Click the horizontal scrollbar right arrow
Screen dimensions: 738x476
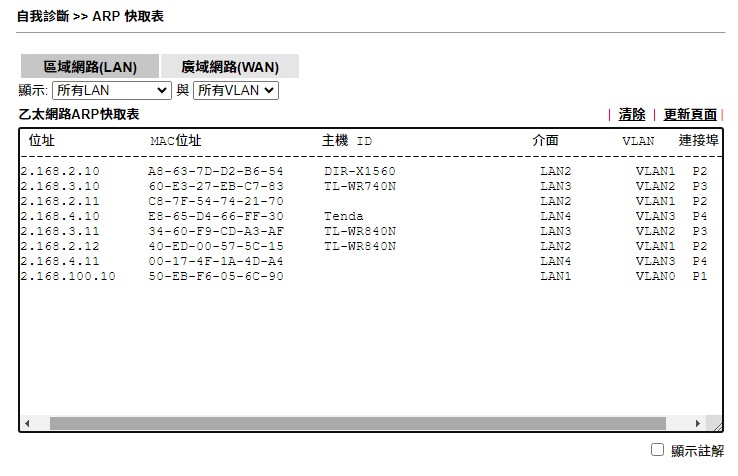(x=699, y=424)
